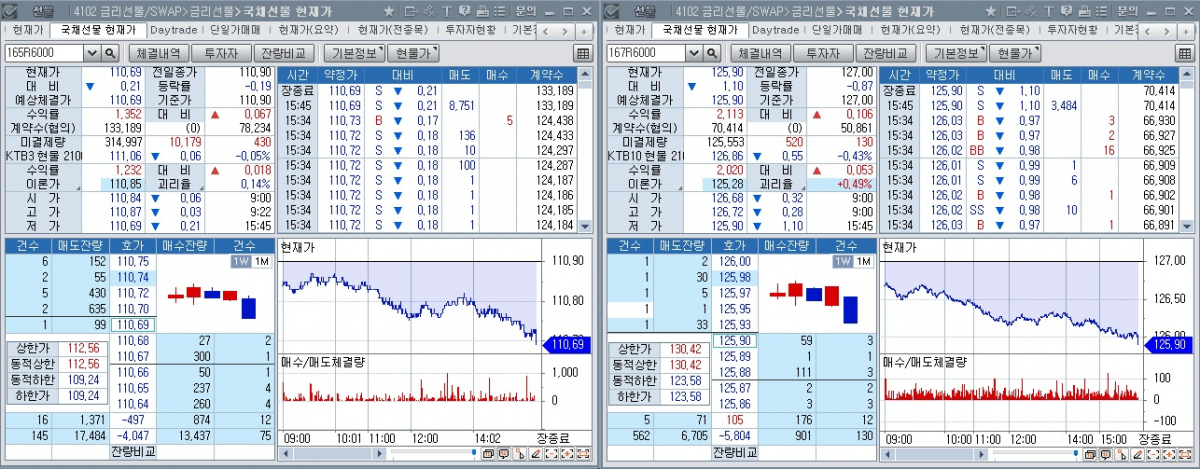Select ask price 126,00 in right order book
1200x469 pixels.
pos(736,261)
